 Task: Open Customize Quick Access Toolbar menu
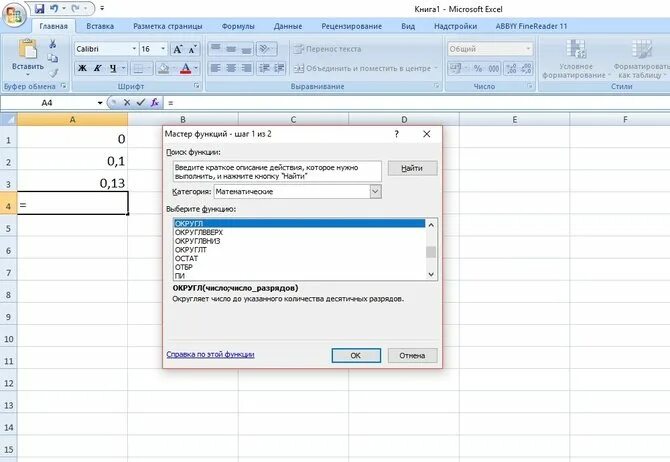point(102,8)
